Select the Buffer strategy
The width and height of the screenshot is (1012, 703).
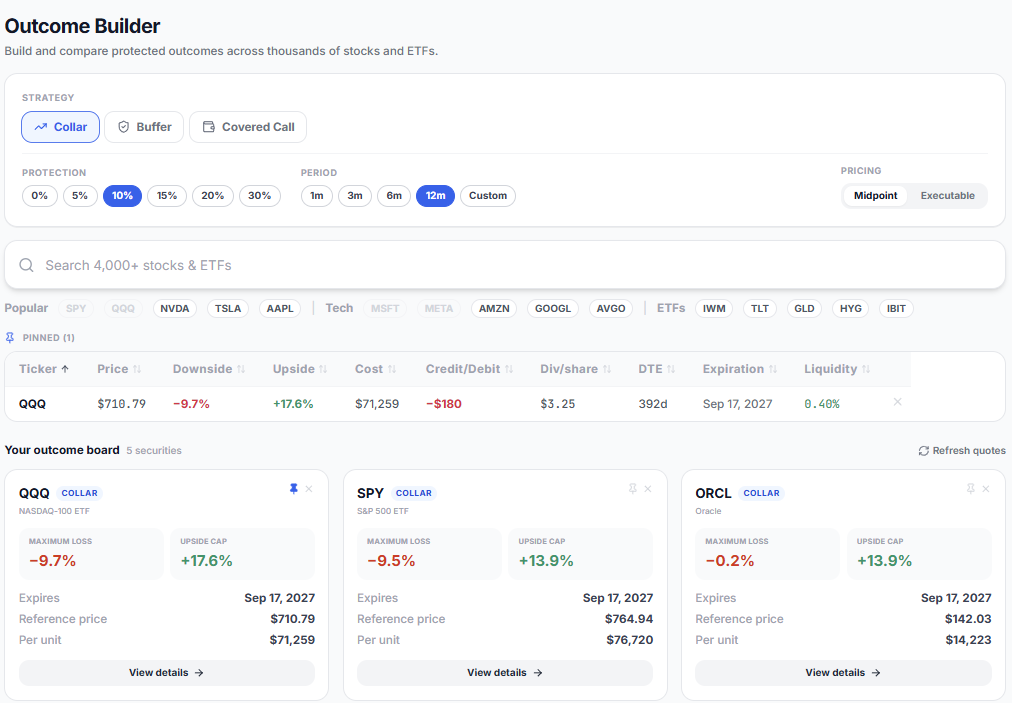144,127
